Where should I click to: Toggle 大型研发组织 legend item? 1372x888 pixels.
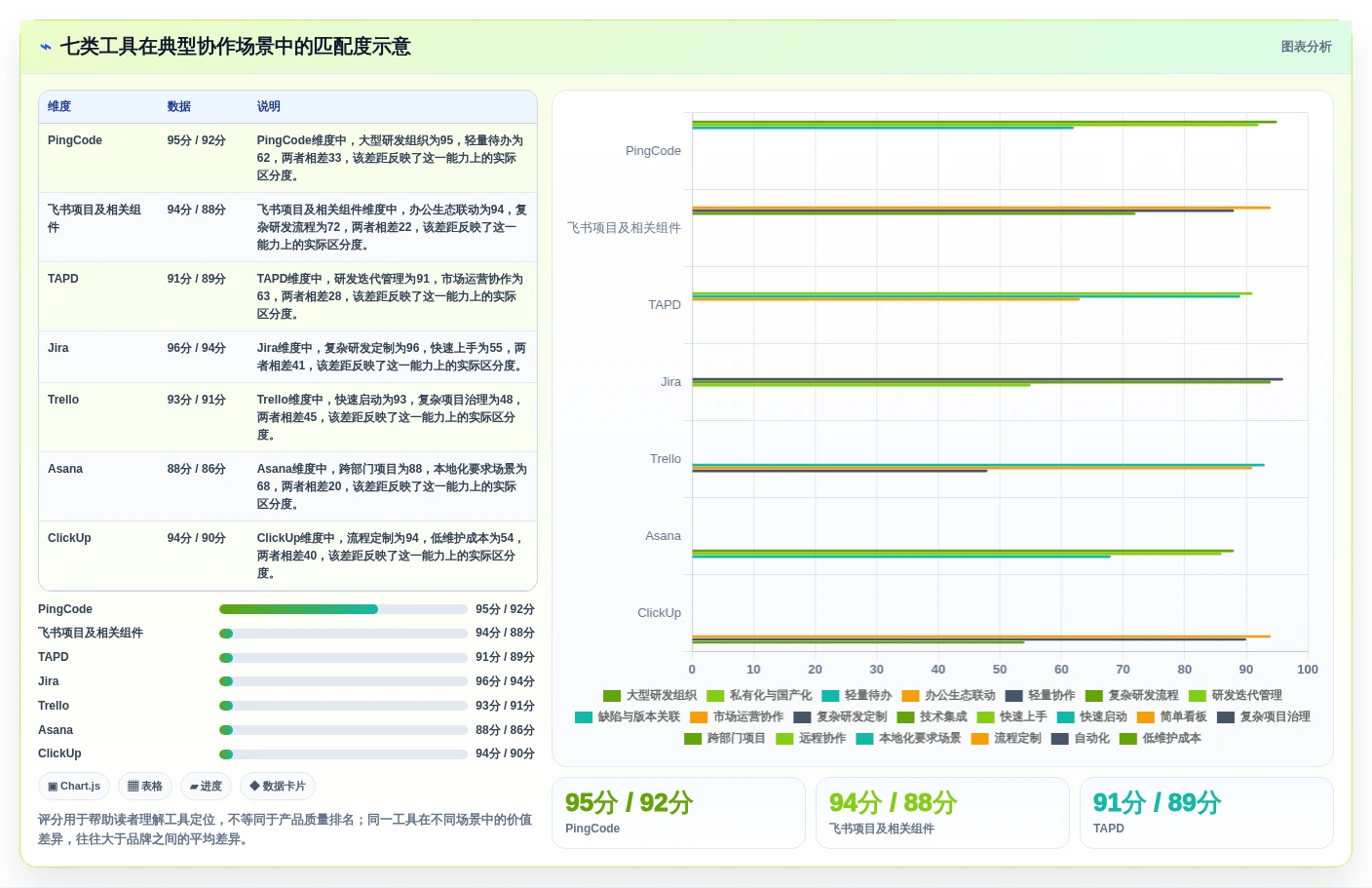[650, 695]
